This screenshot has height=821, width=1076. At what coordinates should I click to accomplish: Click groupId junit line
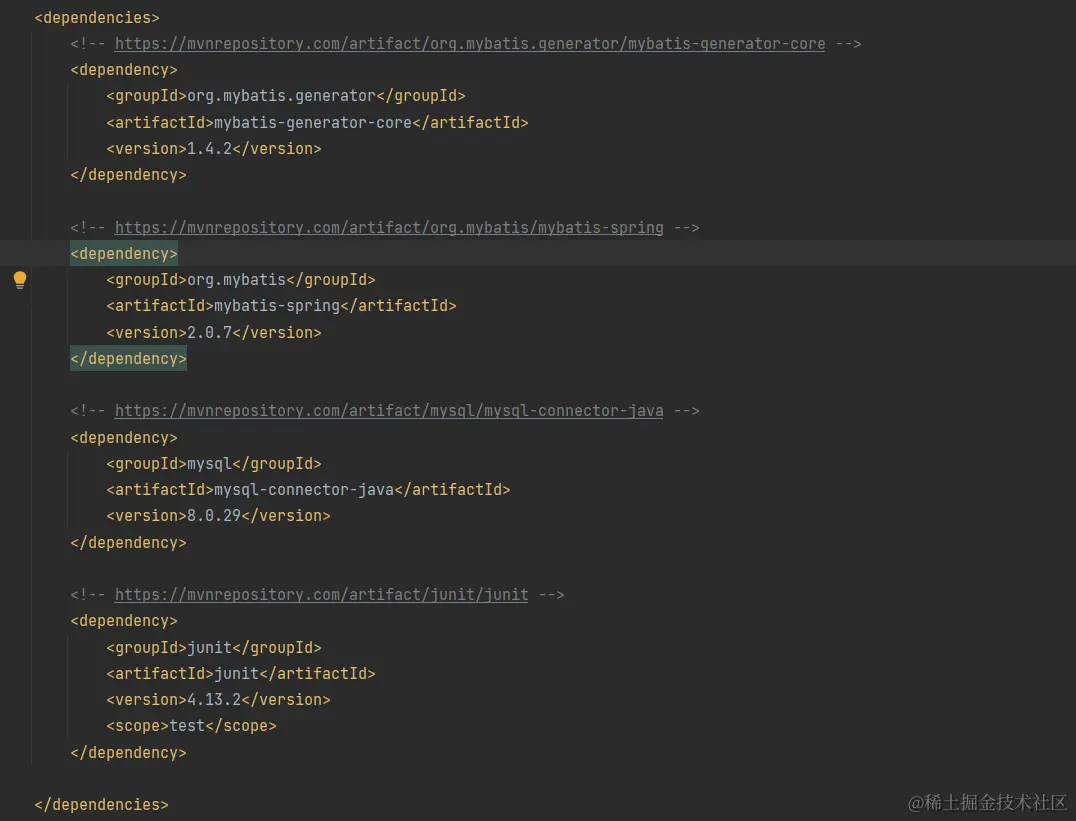pyautogui.click(x=213, y=648)
